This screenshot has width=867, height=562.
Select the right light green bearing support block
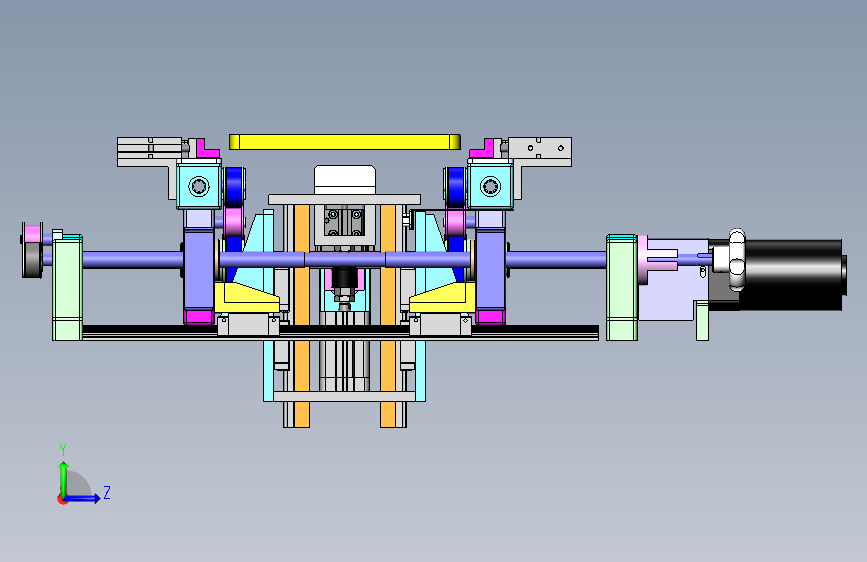click(x=622, y=287)
